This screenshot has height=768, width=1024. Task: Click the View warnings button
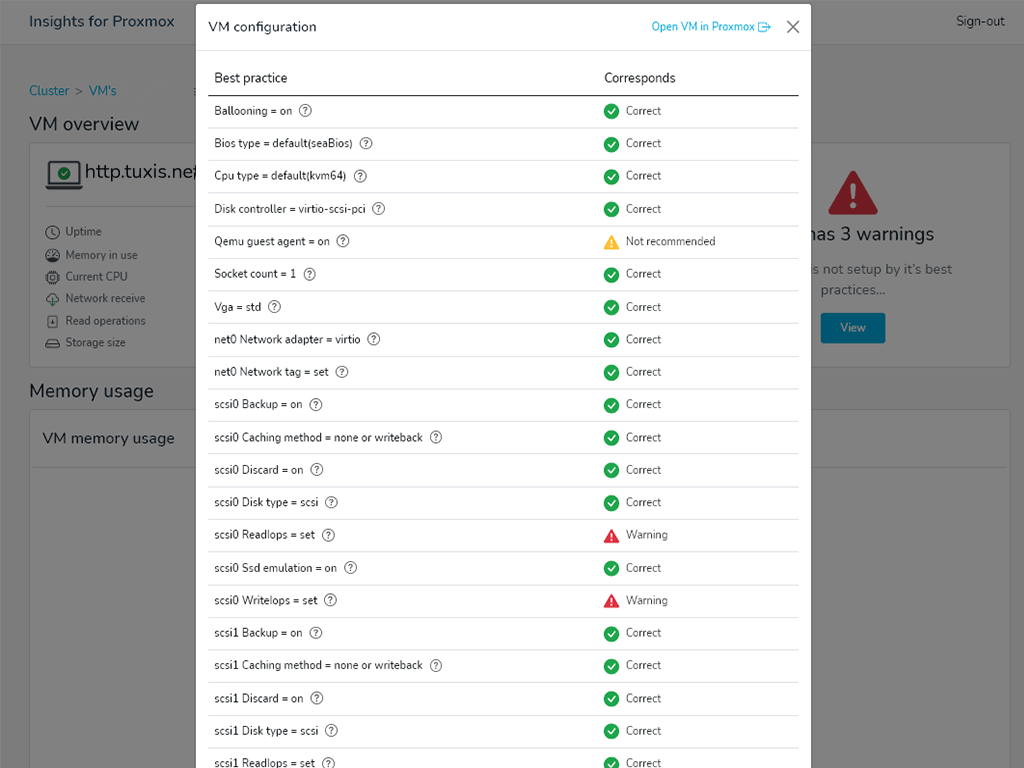[852, 328]
